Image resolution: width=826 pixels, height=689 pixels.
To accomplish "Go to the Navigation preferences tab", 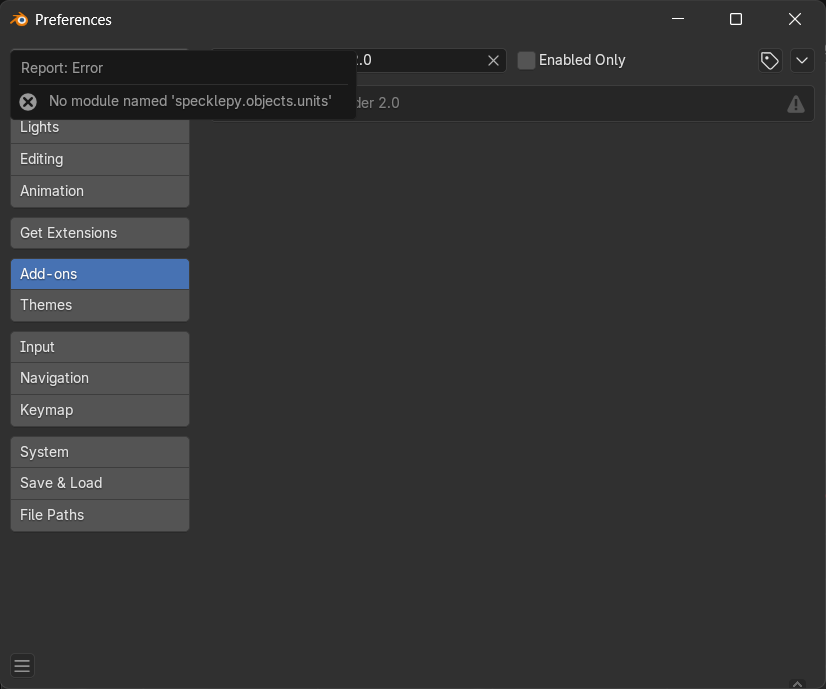I will 100,378.
